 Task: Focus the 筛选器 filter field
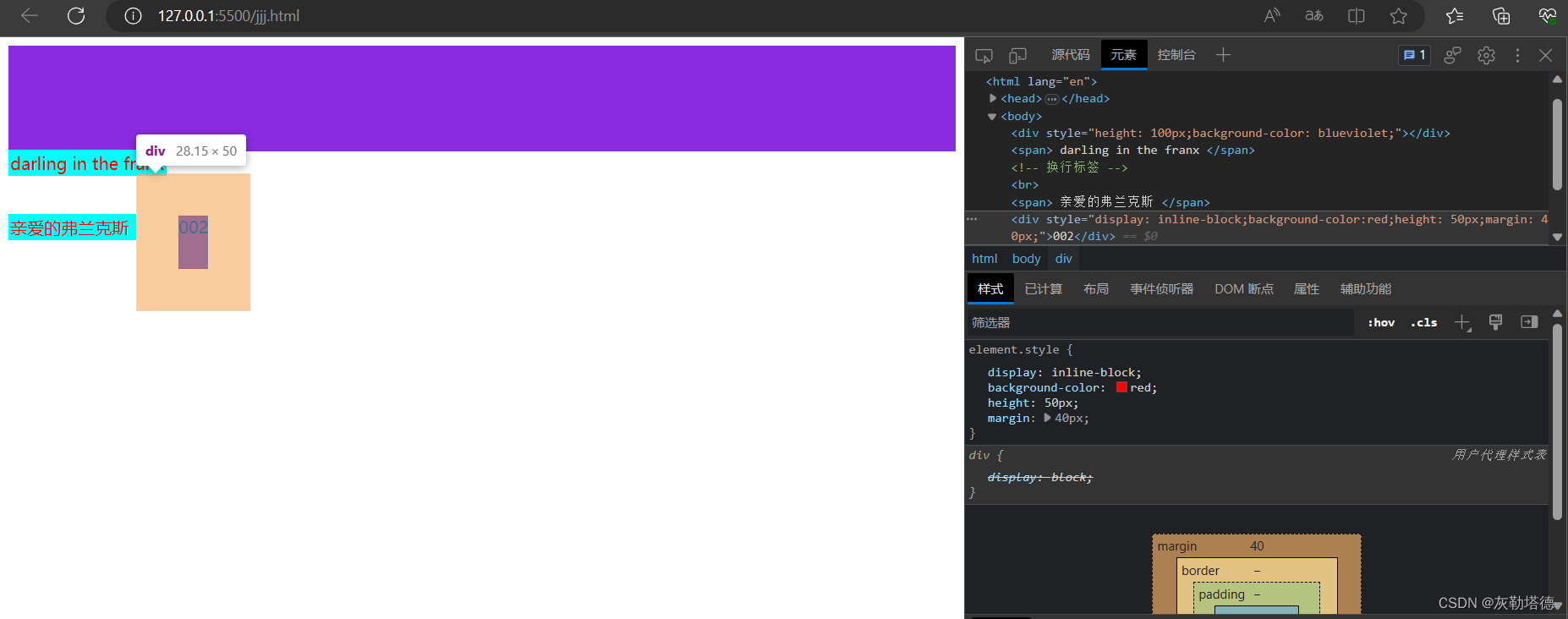click(1160, 322)
